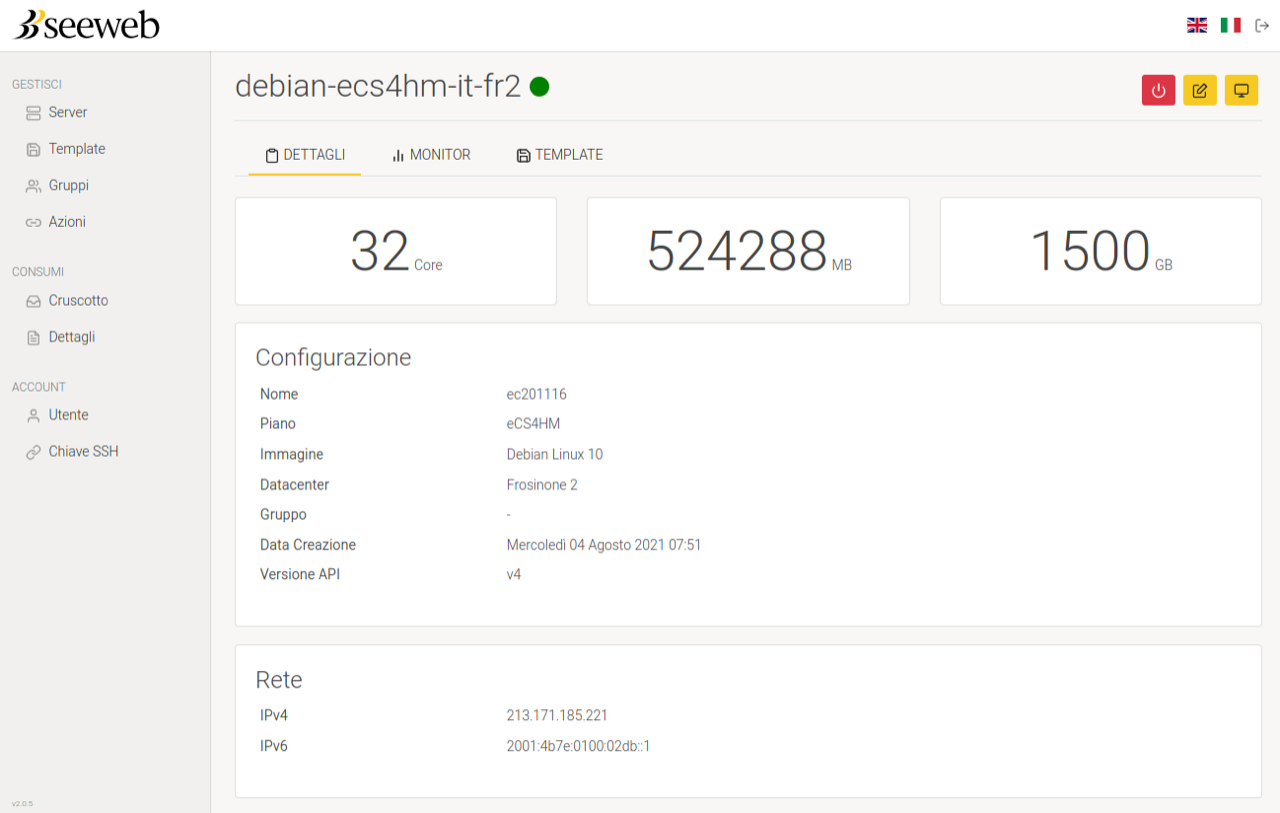Viewport: 1280px width, 813px height.
Task: Switch language to English flag
Action: coord(1197,25)
